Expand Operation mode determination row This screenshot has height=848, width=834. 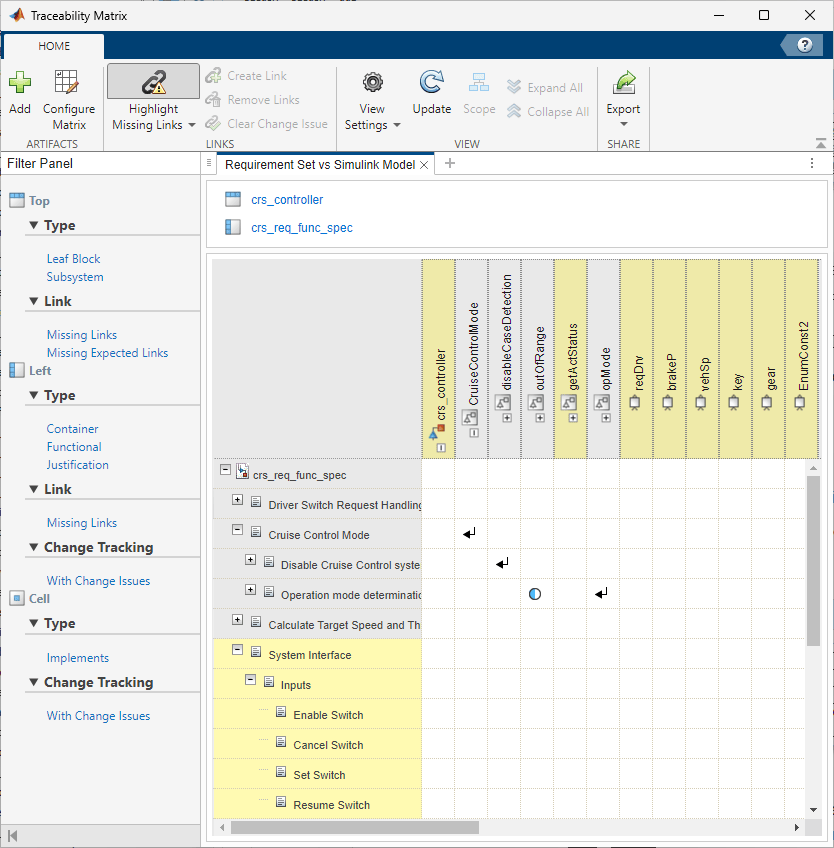250,589
